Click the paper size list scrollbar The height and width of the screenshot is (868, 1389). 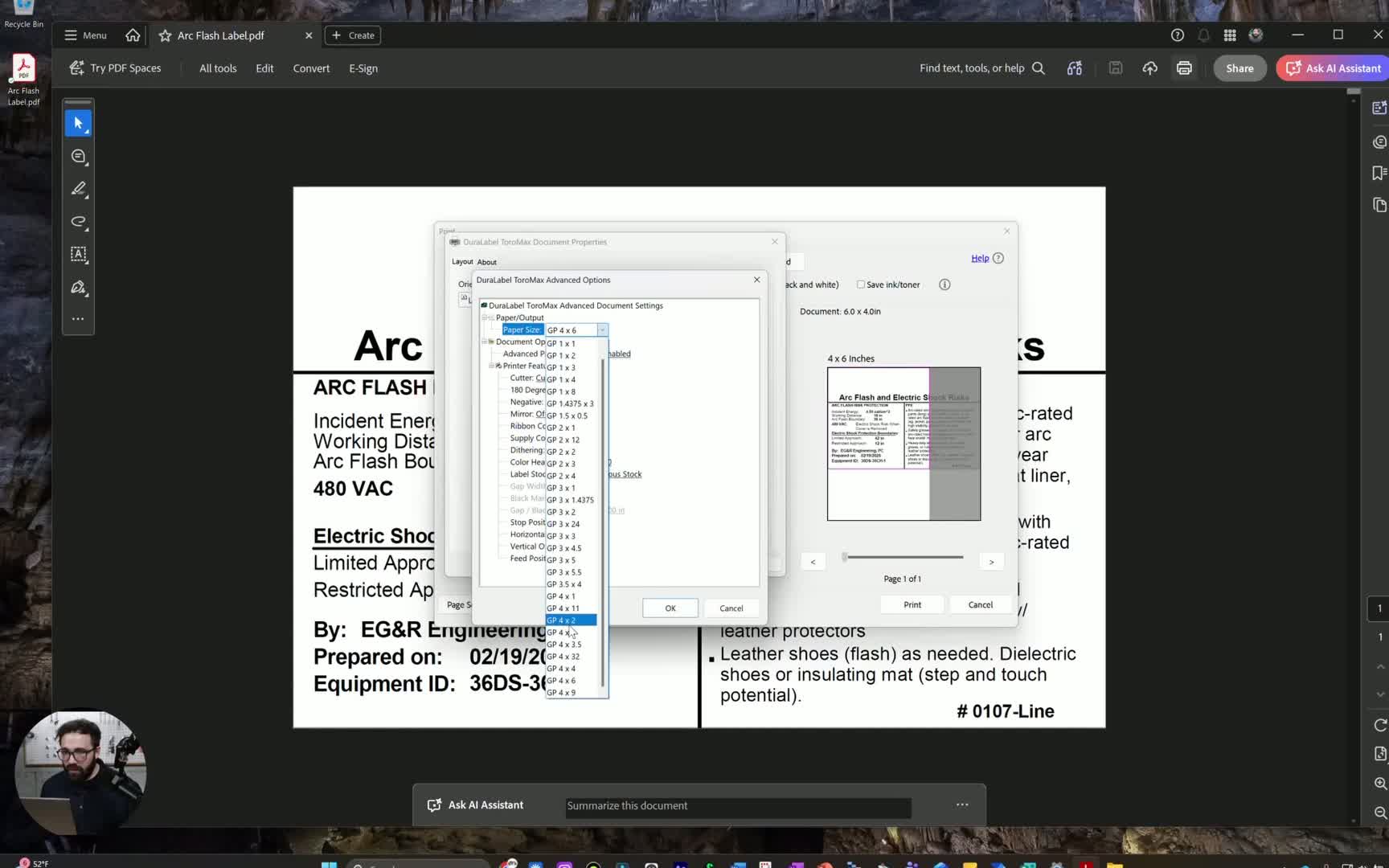pyautogui.click(x=604, y=522)
